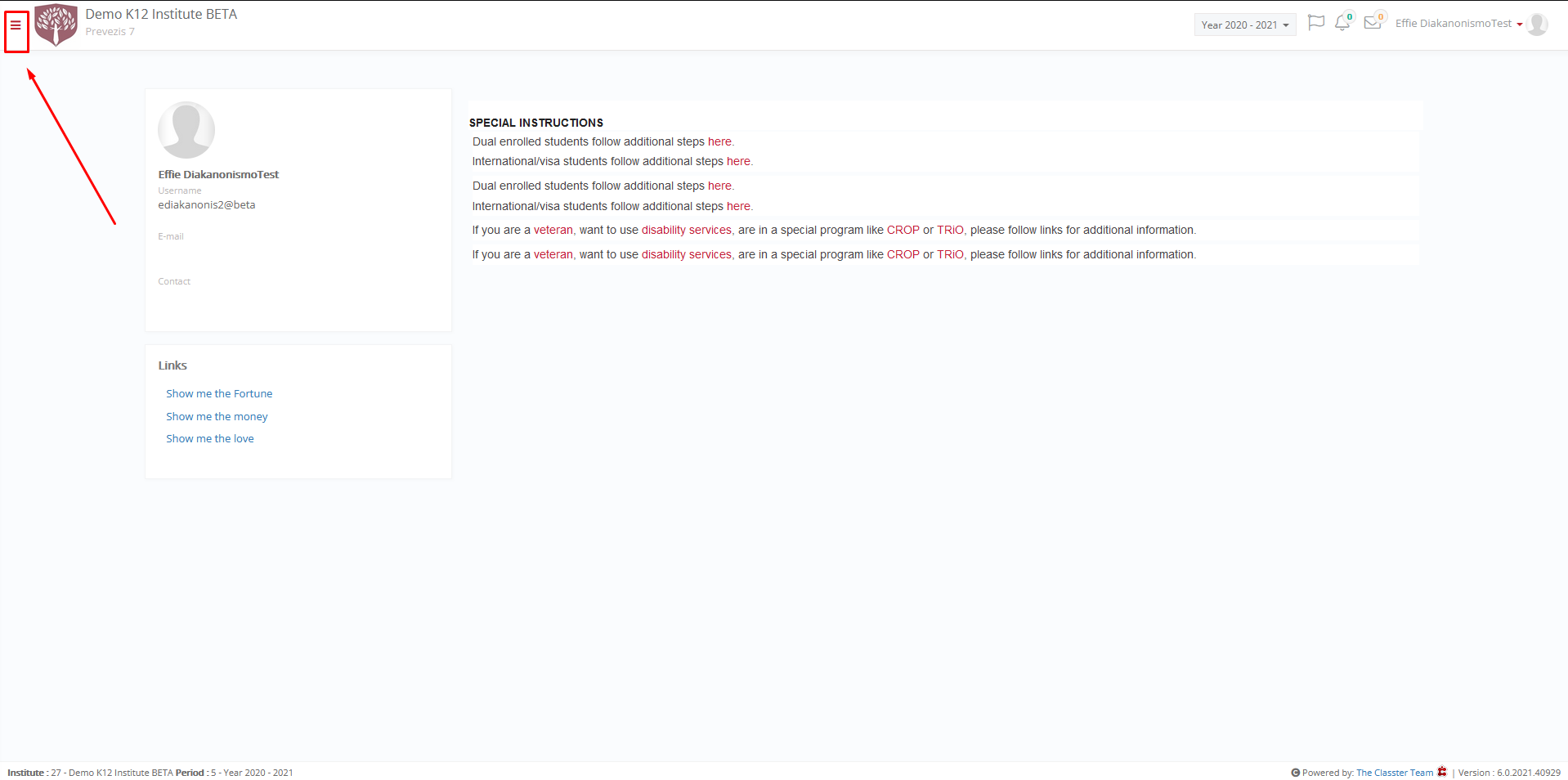Image resolution: width=1568 pixels, height=780 pixels.
Task: Open the Show me the love link
Action: (x=210, y=439)
